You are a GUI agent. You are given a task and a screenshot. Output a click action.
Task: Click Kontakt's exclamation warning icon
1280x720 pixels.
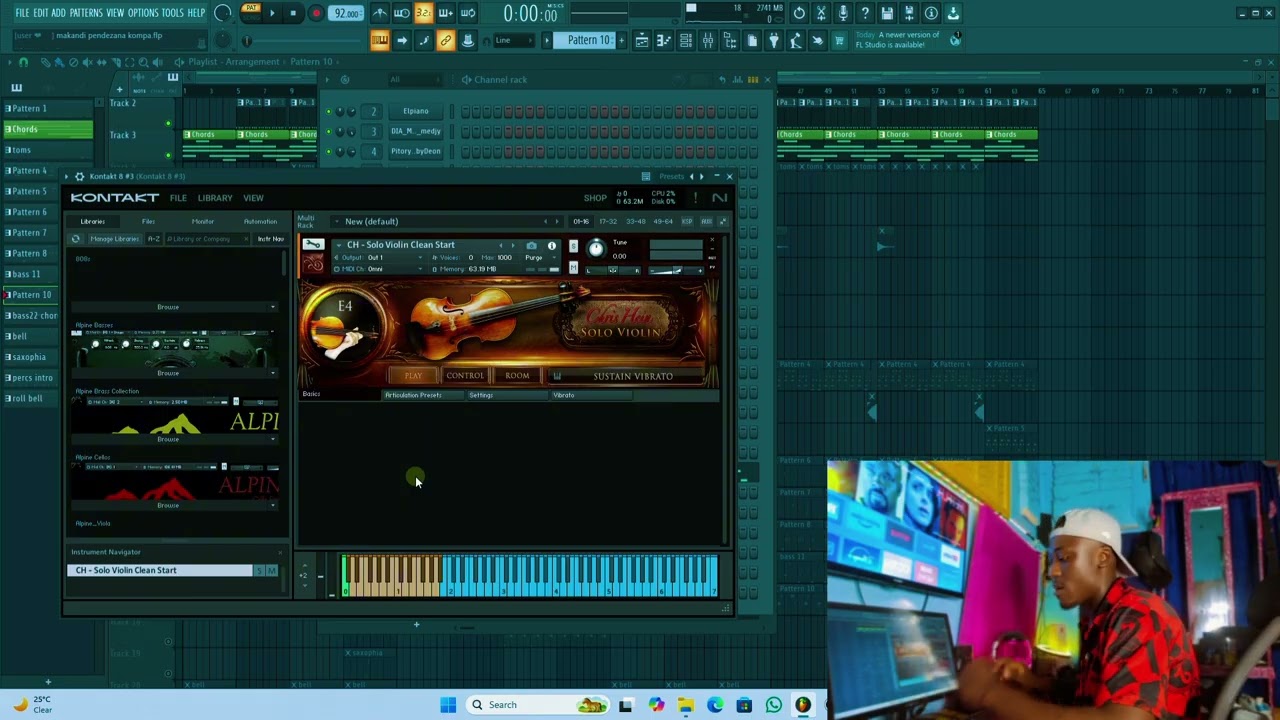click(x=695, y=198)
